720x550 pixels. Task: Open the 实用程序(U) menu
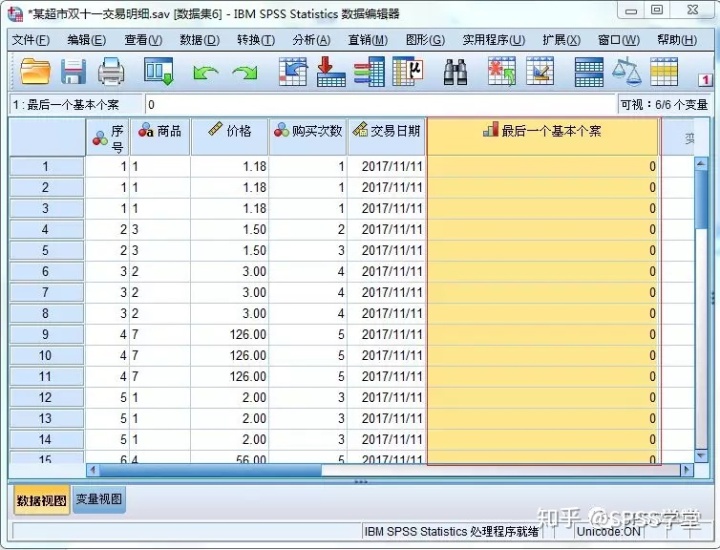pyautogui.click(x=494, y=40)
